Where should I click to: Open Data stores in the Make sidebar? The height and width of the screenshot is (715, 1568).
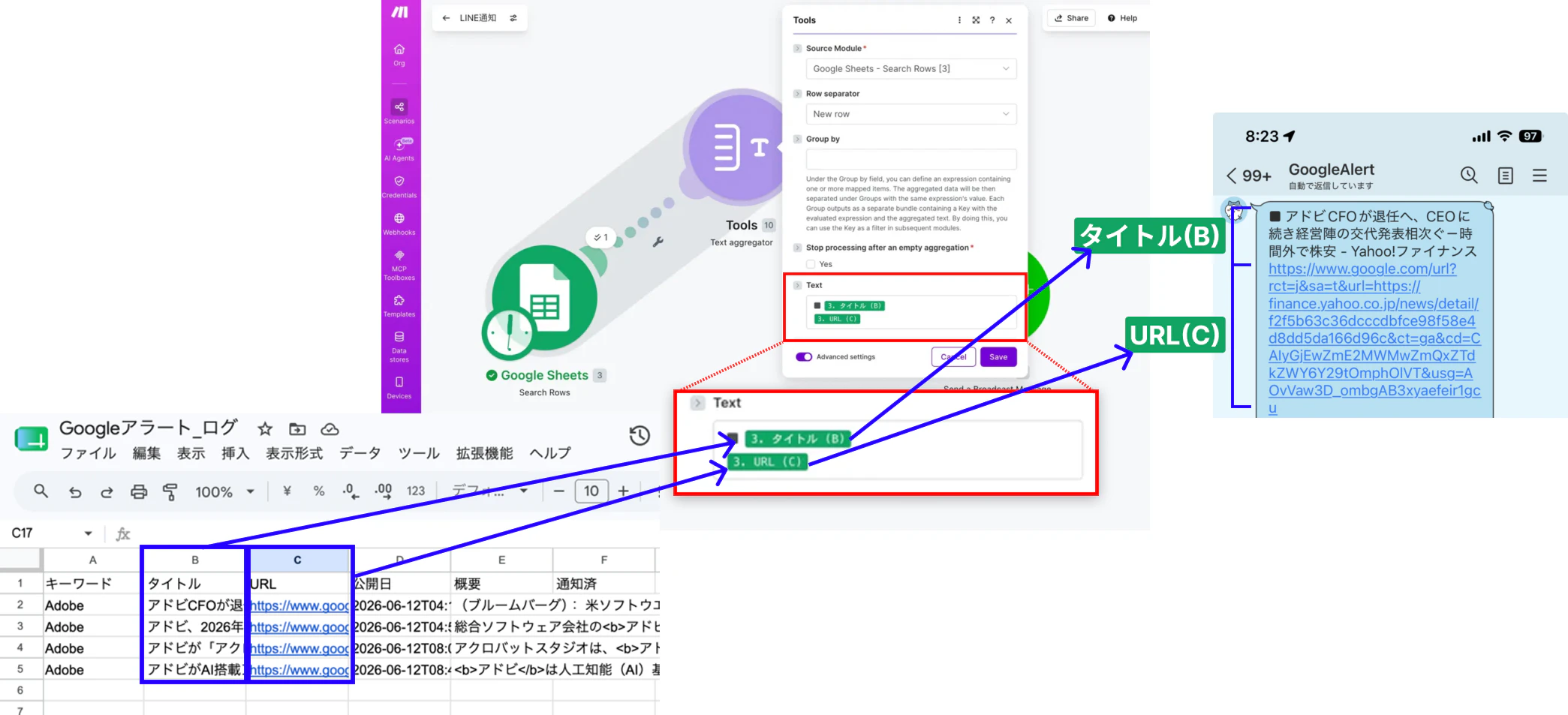[x=399, y=347]
